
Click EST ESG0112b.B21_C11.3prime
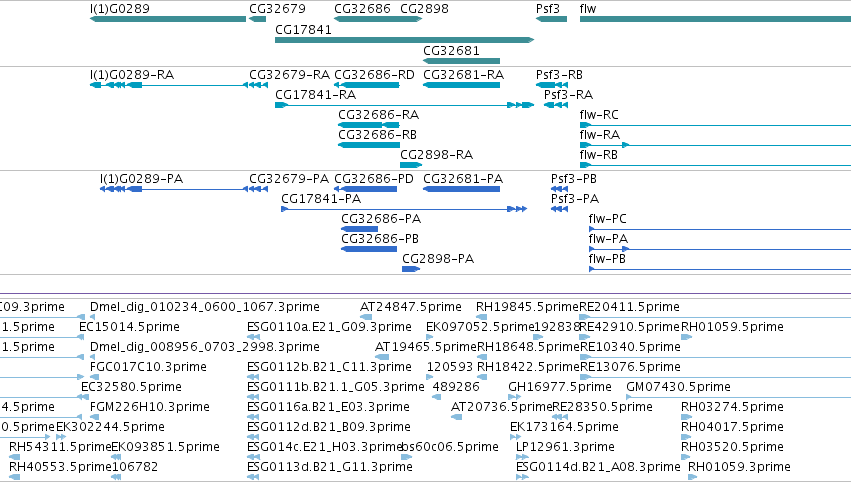[x=329, y=367]
